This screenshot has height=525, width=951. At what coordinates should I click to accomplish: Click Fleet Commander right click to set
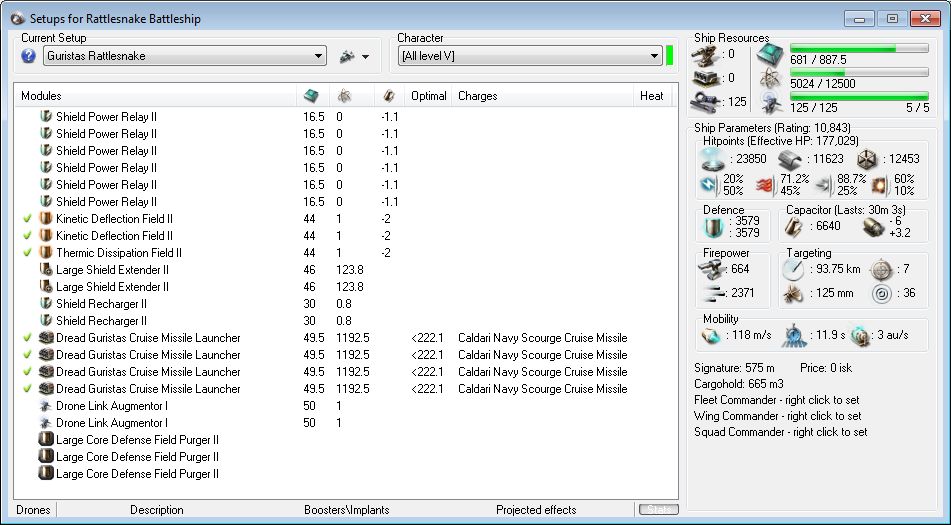pos(776,400)
